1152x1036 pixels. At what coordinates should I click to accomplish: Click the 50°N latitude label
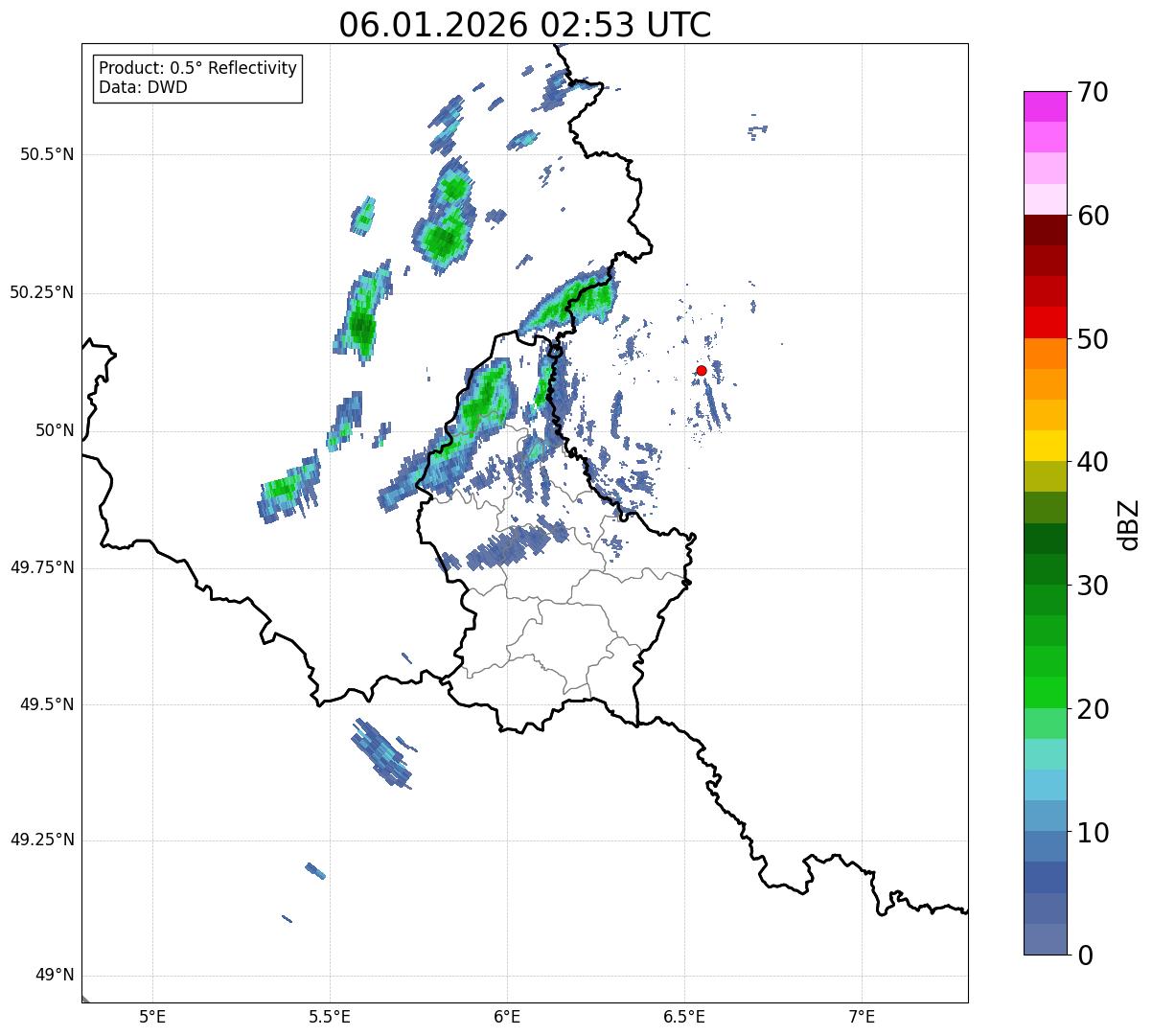coord(55,431)
